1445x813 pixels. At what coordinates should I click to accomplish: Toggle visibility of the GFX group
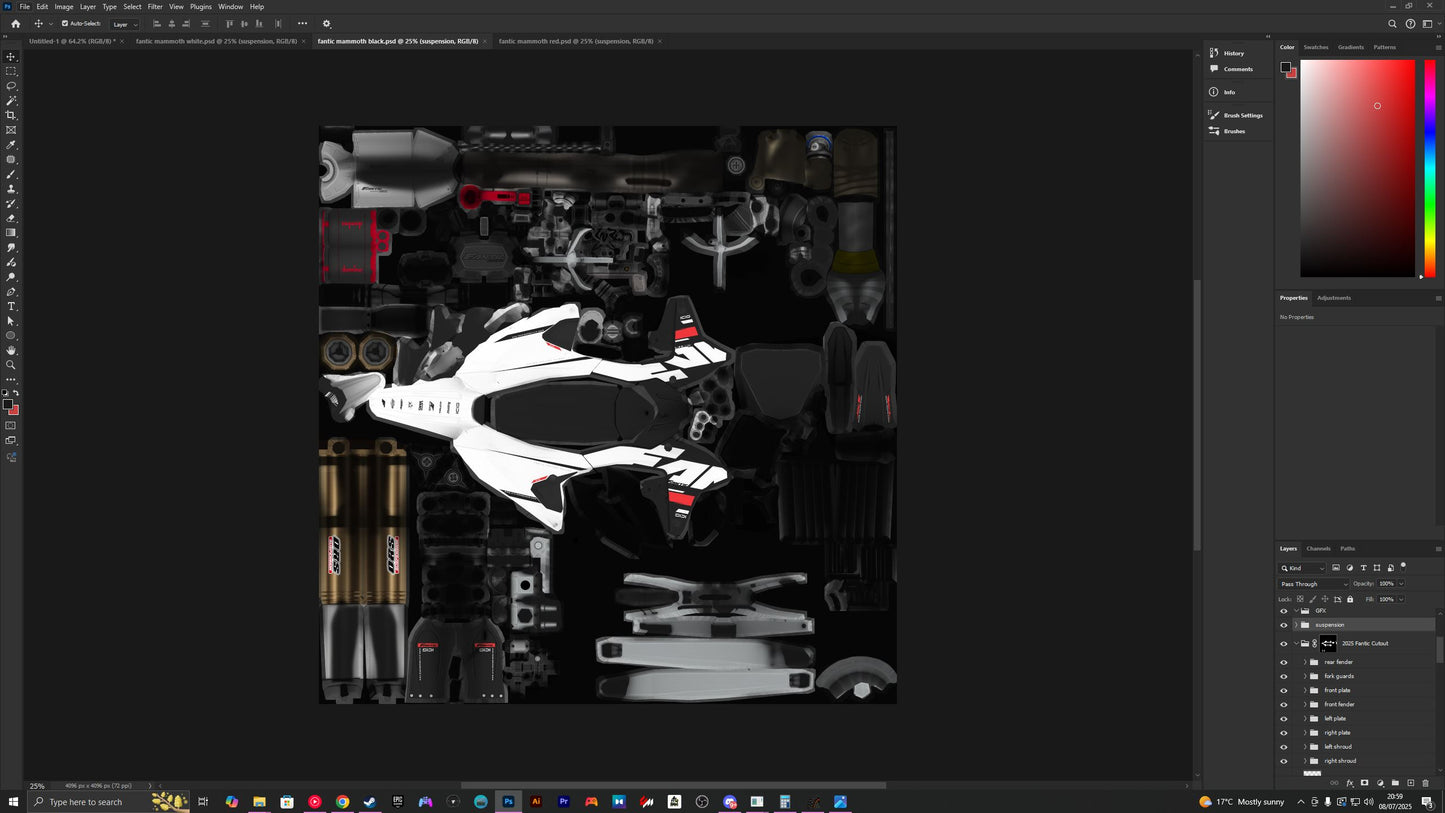pos(1284,610)
